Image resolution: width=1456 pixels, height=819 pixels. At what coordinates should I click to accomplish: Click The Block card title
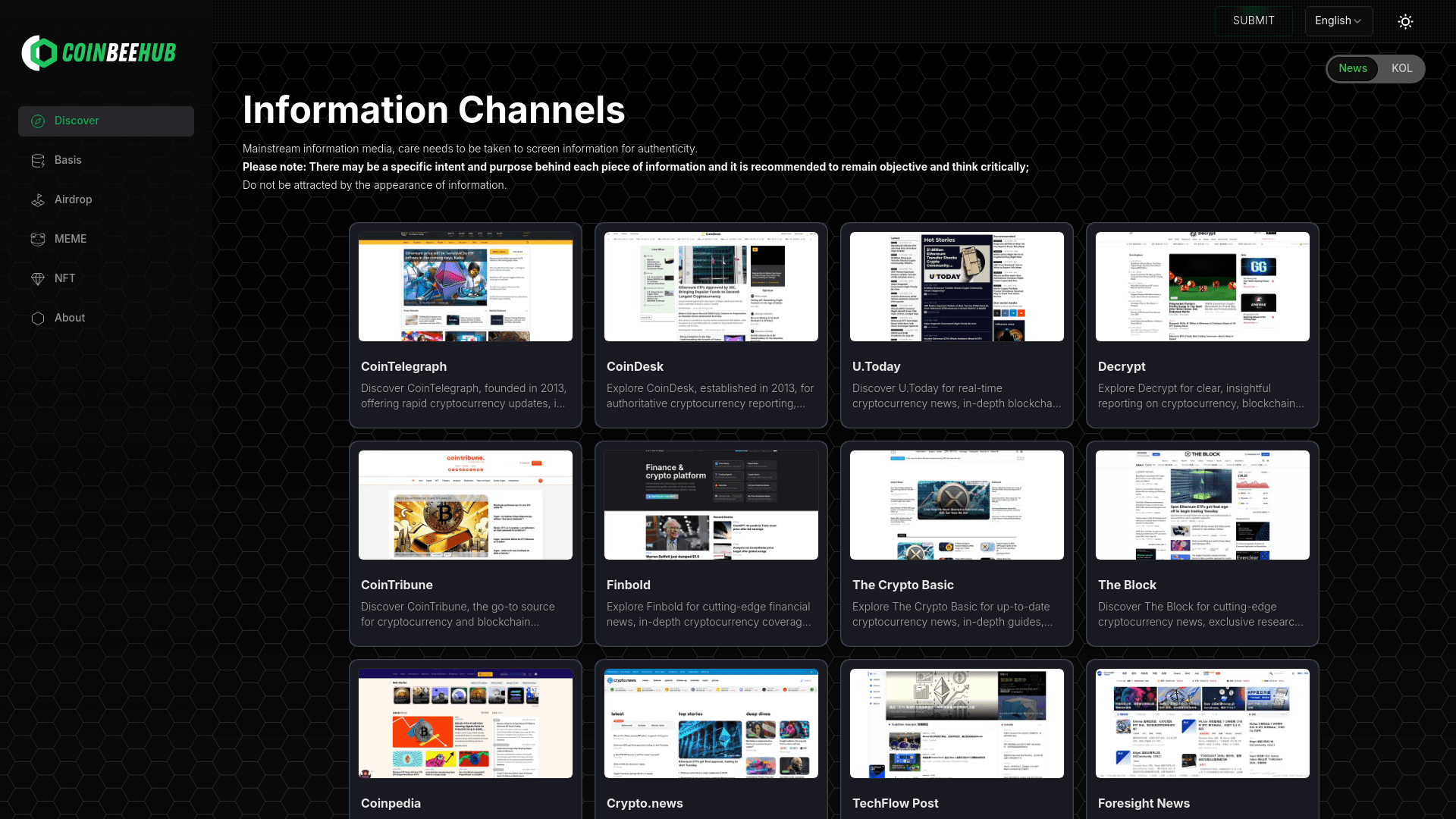(1127, 585)
